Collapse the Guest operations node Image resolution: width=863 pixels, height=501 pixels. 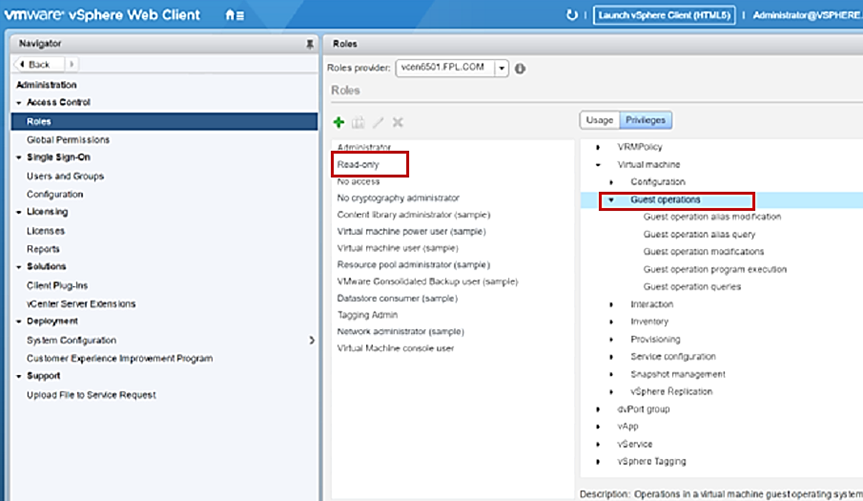coord(611,200)
